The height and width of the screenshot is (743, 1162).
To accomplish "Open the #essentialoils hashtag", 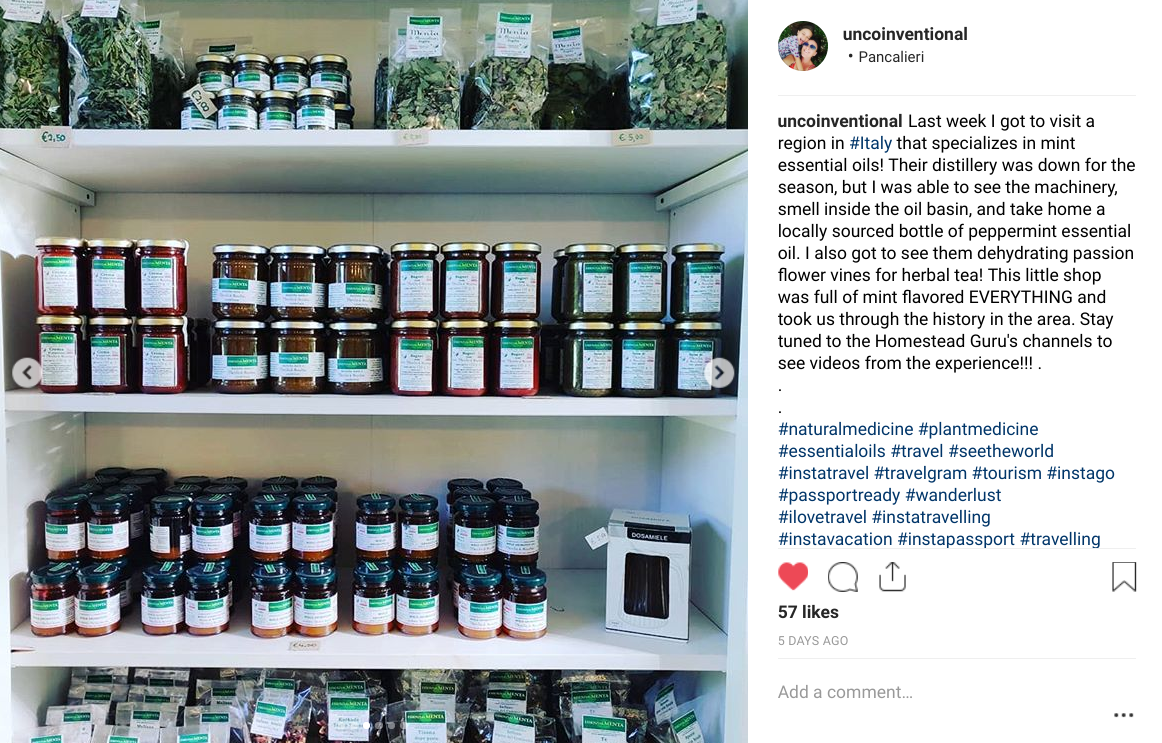I will point(831,451).
